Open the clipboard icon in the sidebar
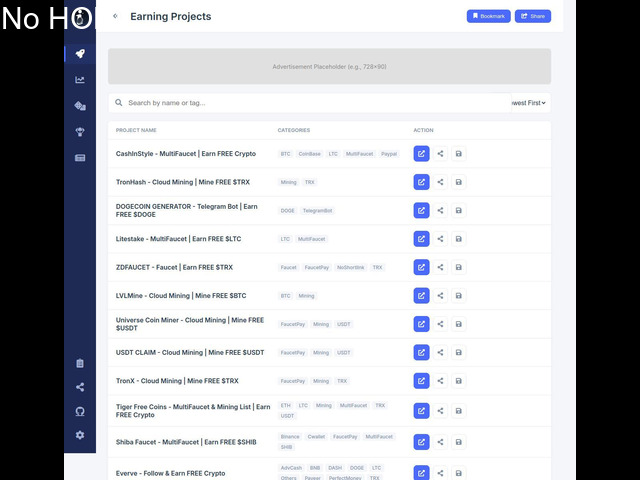 pyautogui.click(x=80, y=363)
